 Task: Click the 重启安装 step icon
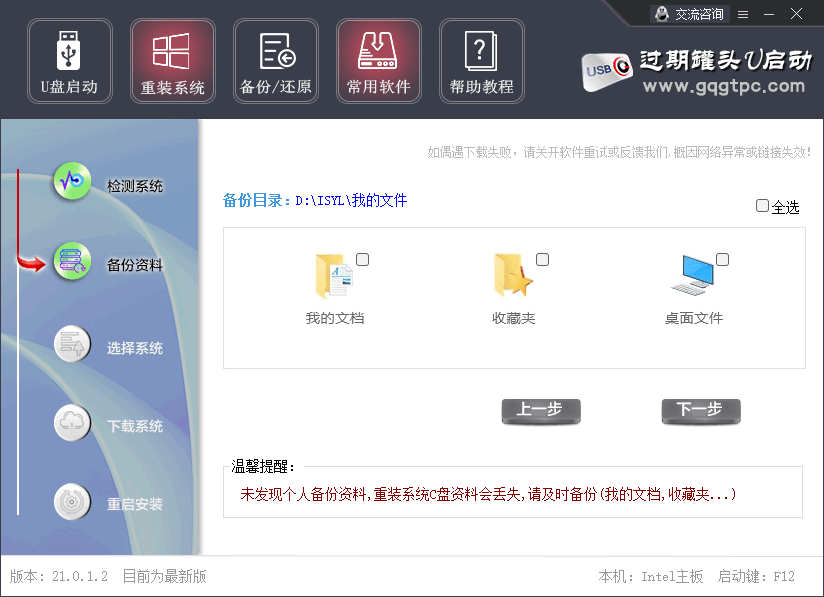pos(73,501)
